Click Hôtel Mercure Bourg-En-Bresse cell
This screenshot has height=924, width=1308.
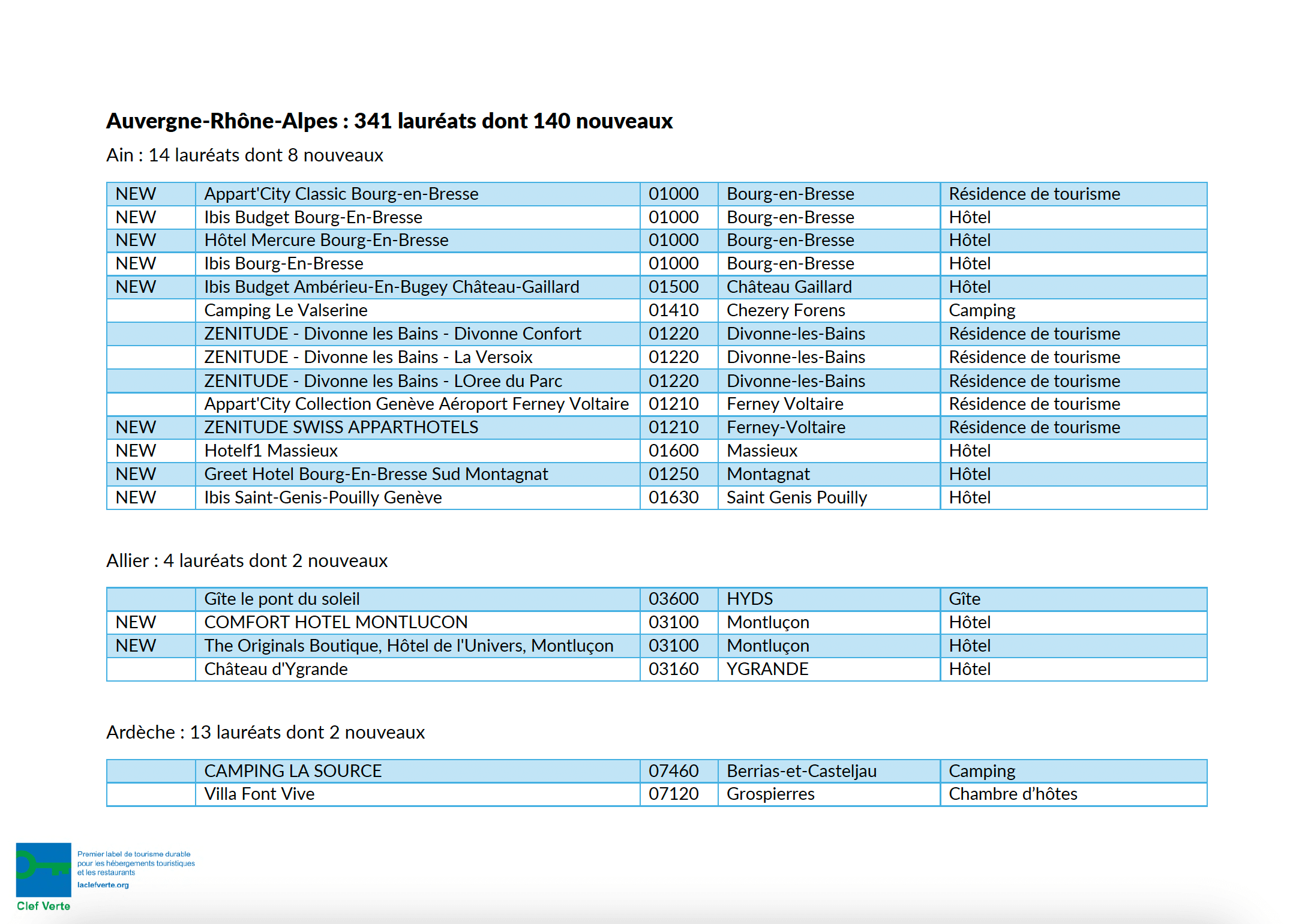click(x=418, y=241)
